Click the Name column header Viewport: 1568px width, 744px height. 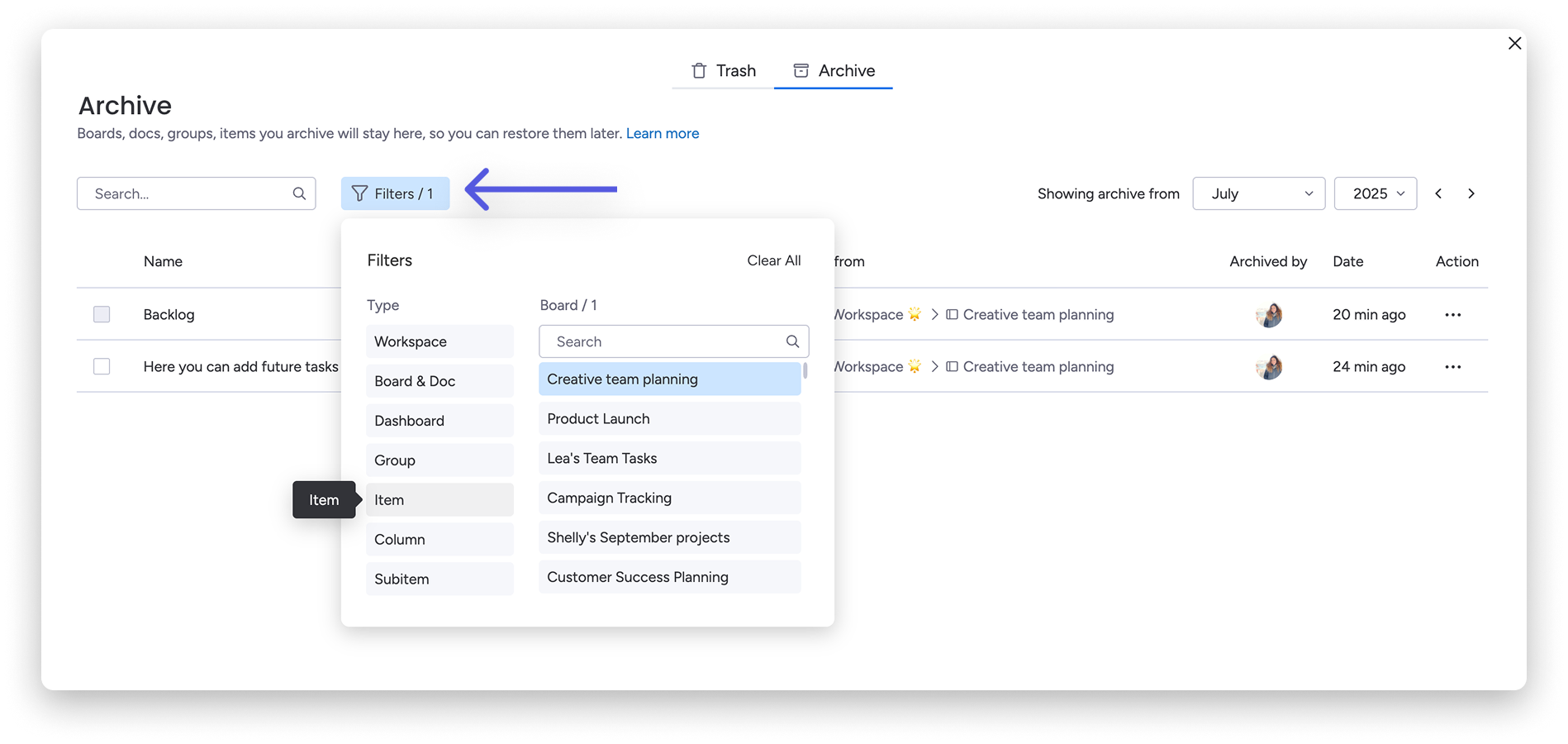[x=163, y=261]
